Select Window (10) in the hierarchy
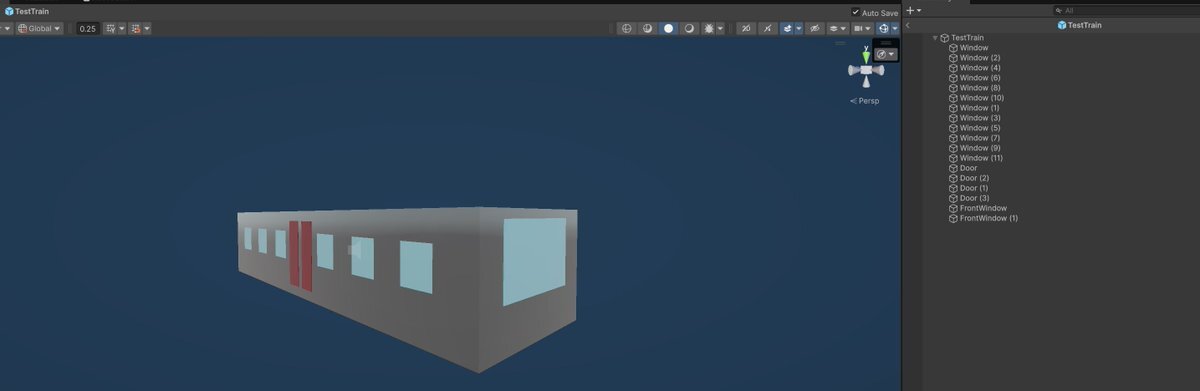Viewport: 1200px width, 391px height. tap(981, 98)
